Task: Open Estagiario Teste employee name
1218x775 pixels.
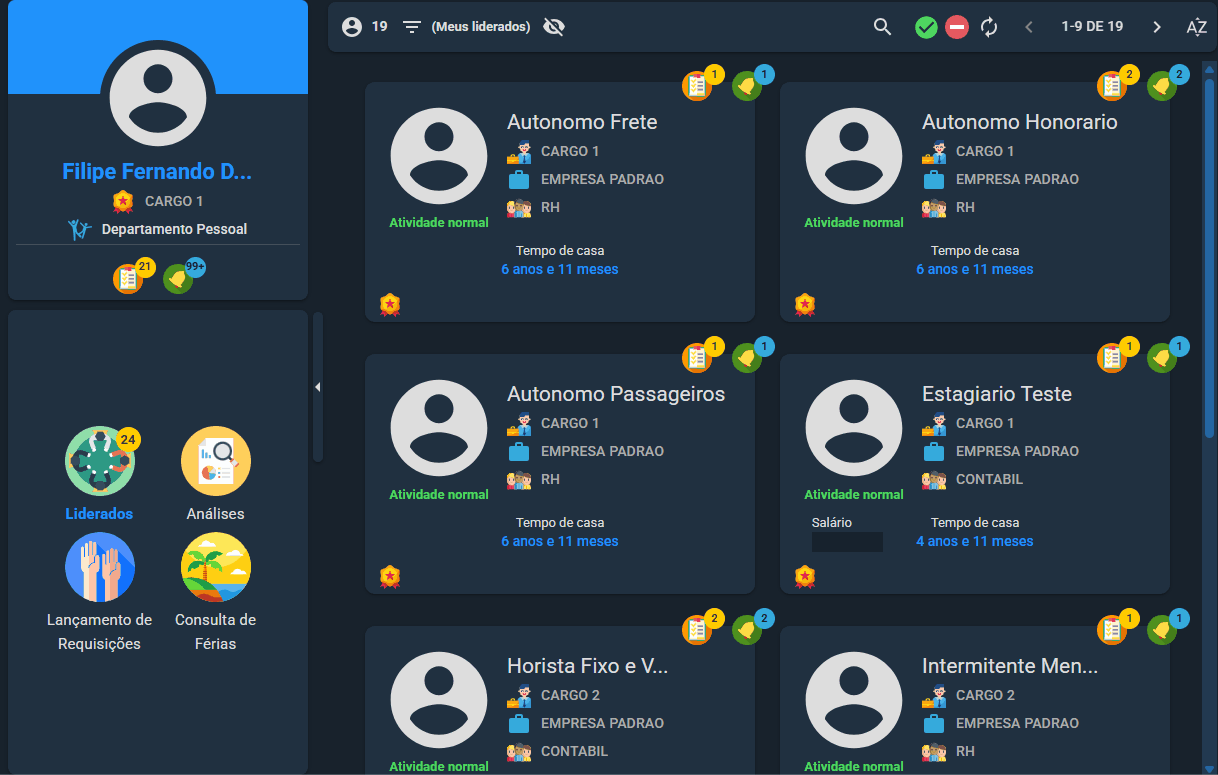Action: click(x=997, y=394)
